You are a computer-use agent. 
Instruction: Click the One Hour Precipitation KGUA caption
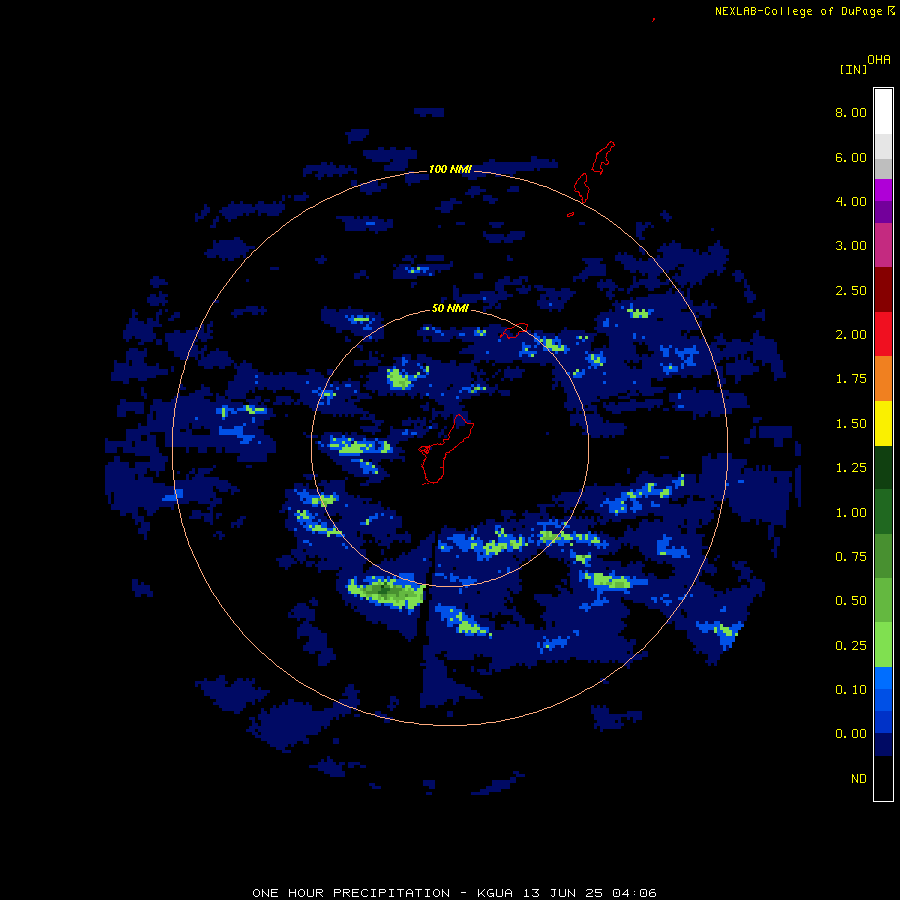(x=454, y=893)
